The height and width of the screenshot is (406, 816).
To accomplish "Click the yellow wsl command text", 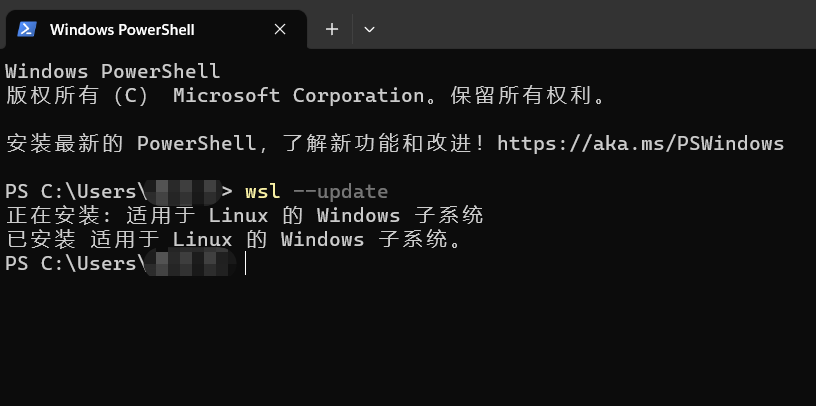I will click(263, 192).
